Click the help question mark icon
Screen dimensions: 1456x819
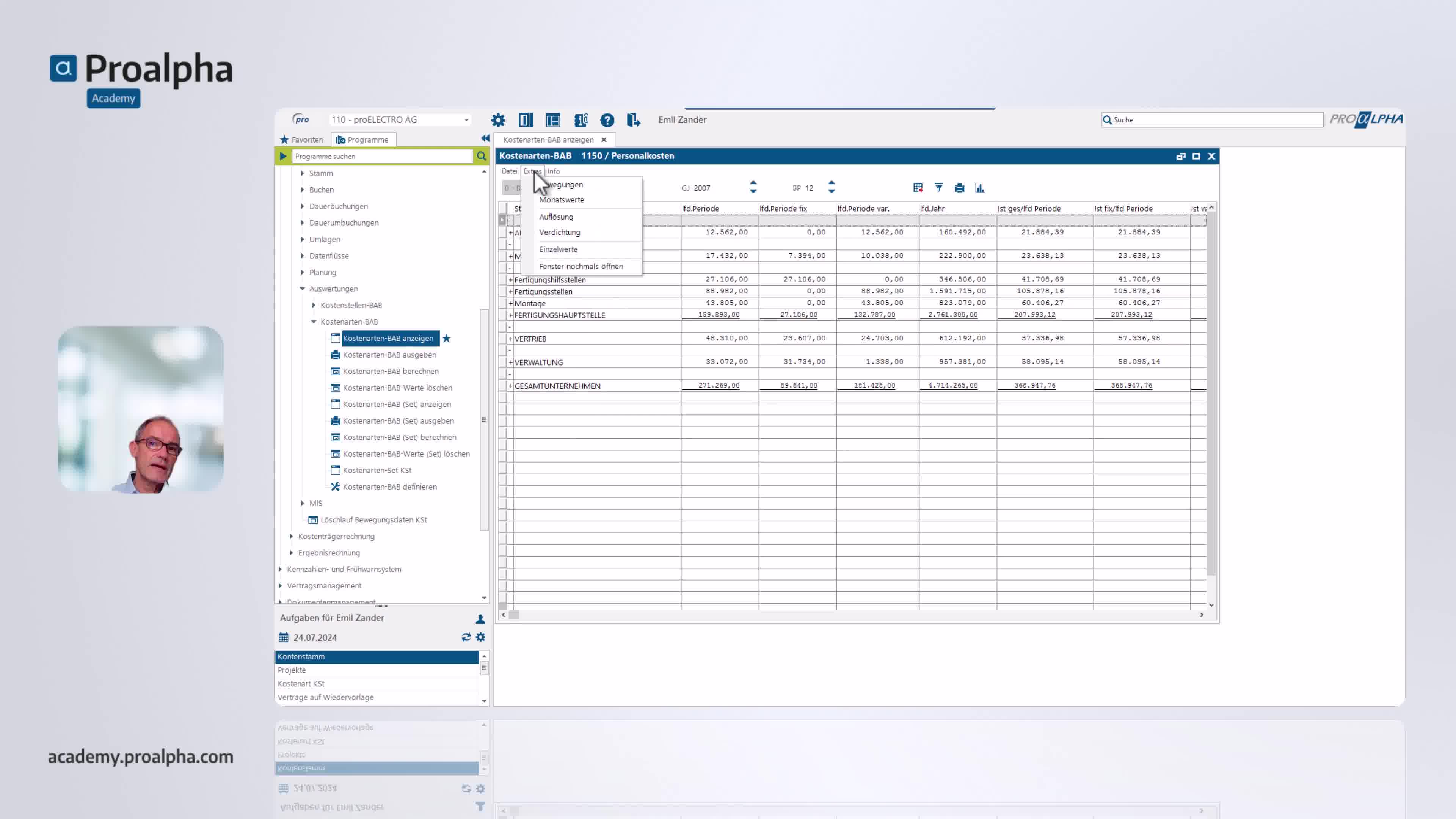pyautogui.click(x=607, y=120)
